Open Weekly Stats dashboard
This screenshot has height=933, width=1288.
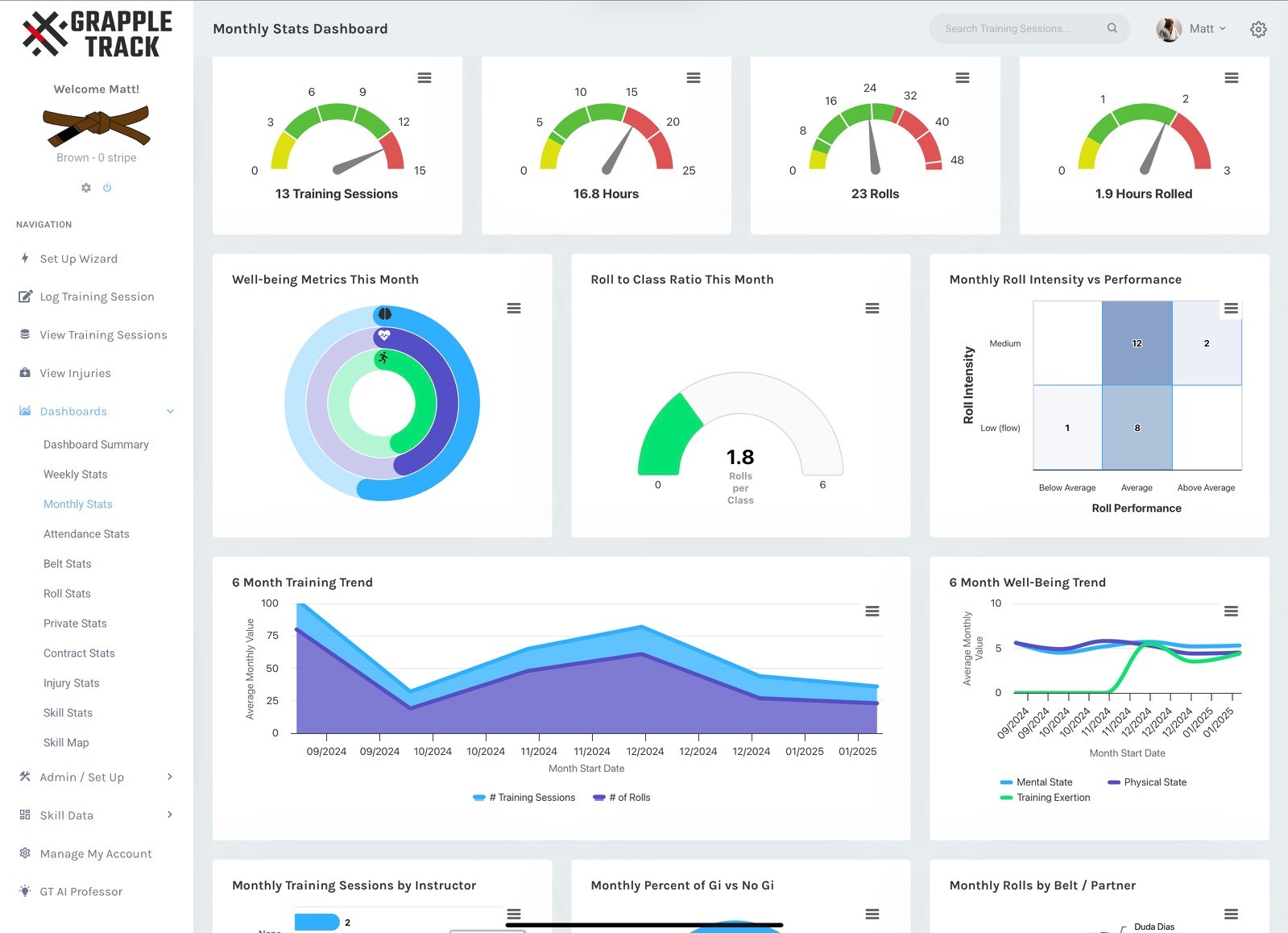76,475
